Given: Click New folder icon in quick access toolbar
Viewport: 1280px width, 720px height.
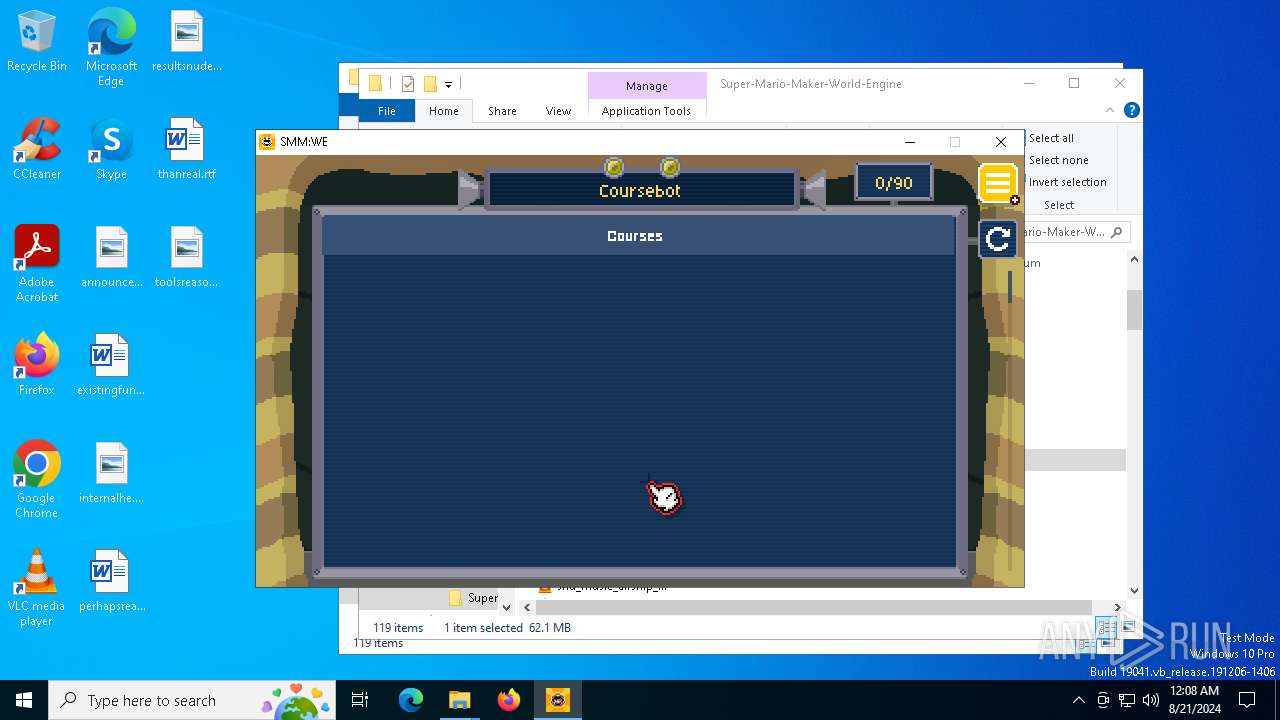Looking at the screenshot, I should 430,84.
